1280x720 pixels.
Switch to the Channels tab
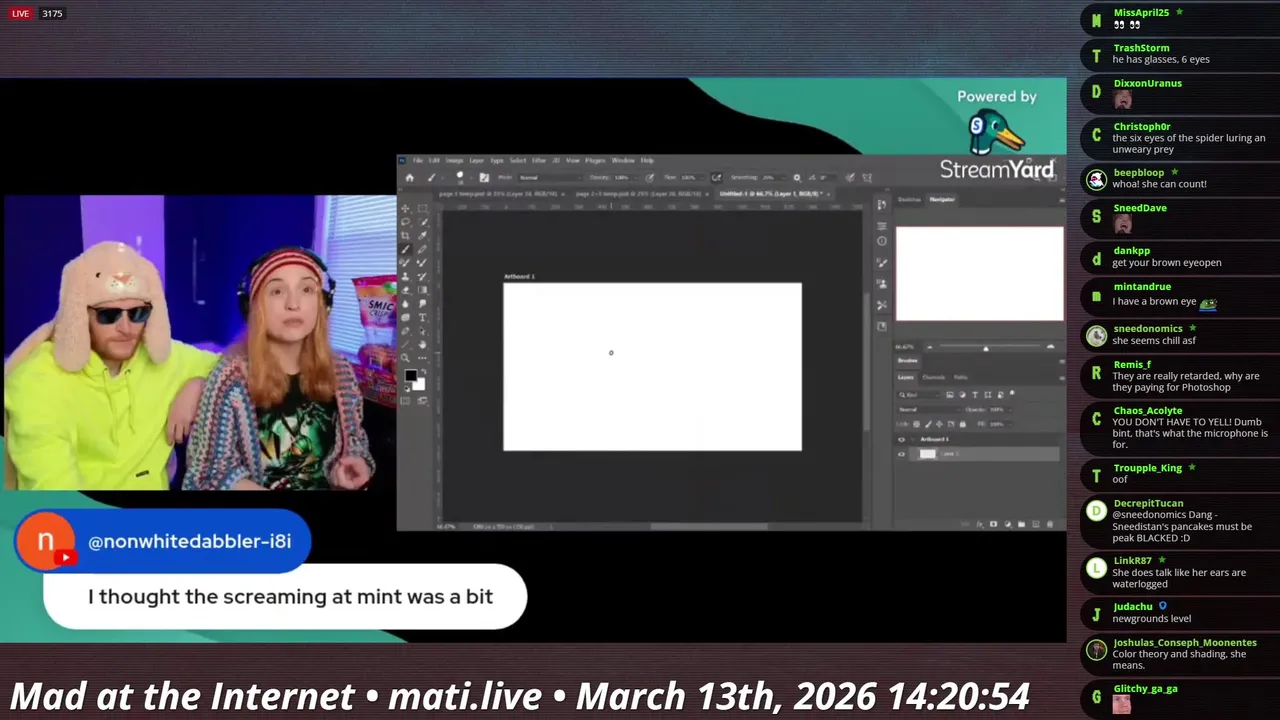tap(933, 377)
